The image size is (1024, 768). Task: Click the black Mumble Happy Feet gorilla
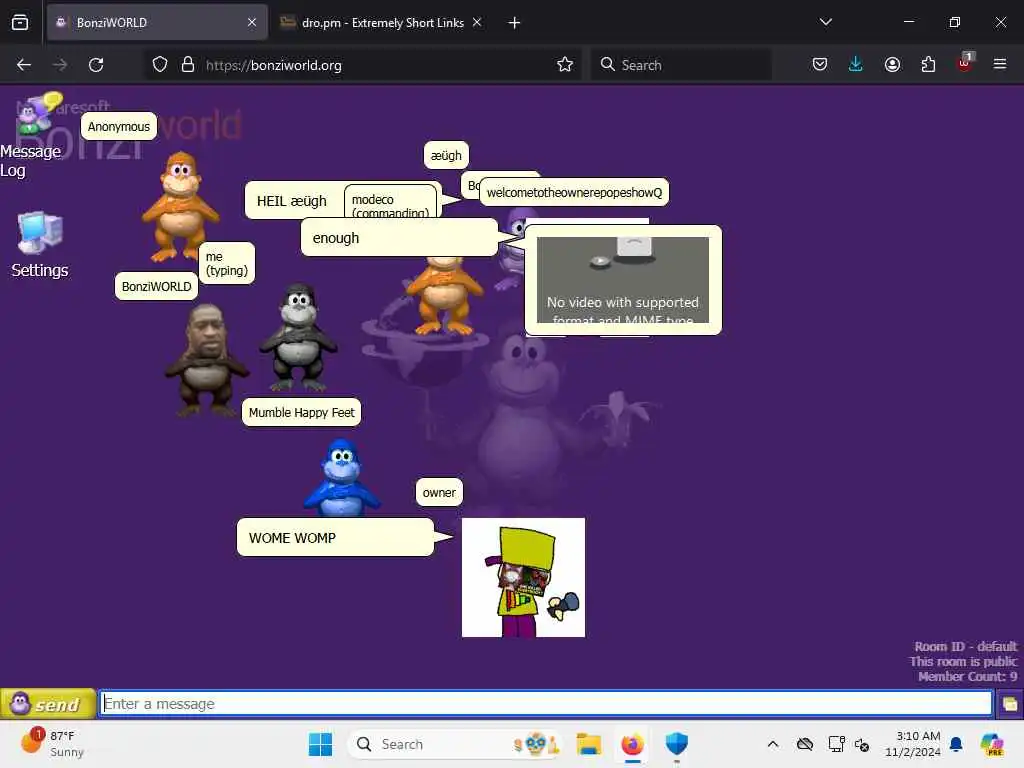298,338
